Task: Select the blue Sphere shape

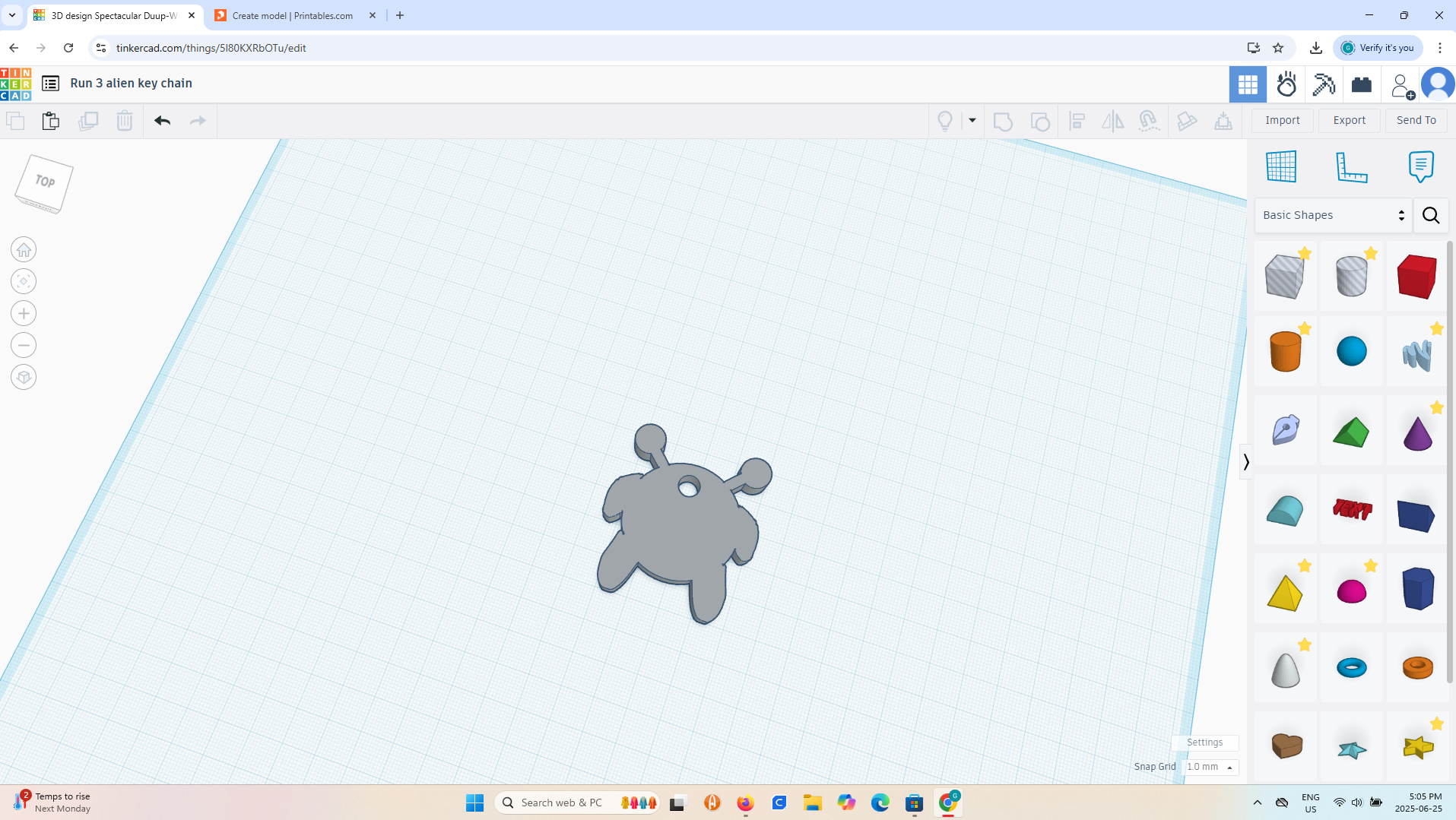Action: (x=1351, y=352)
